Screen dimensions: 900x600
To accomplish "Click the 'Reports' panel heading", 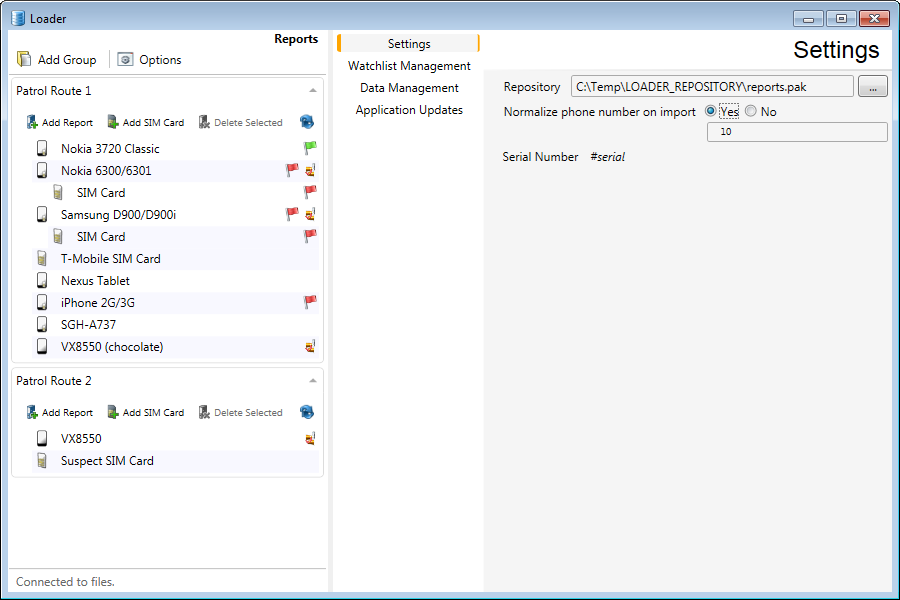I will click(296, 38).
